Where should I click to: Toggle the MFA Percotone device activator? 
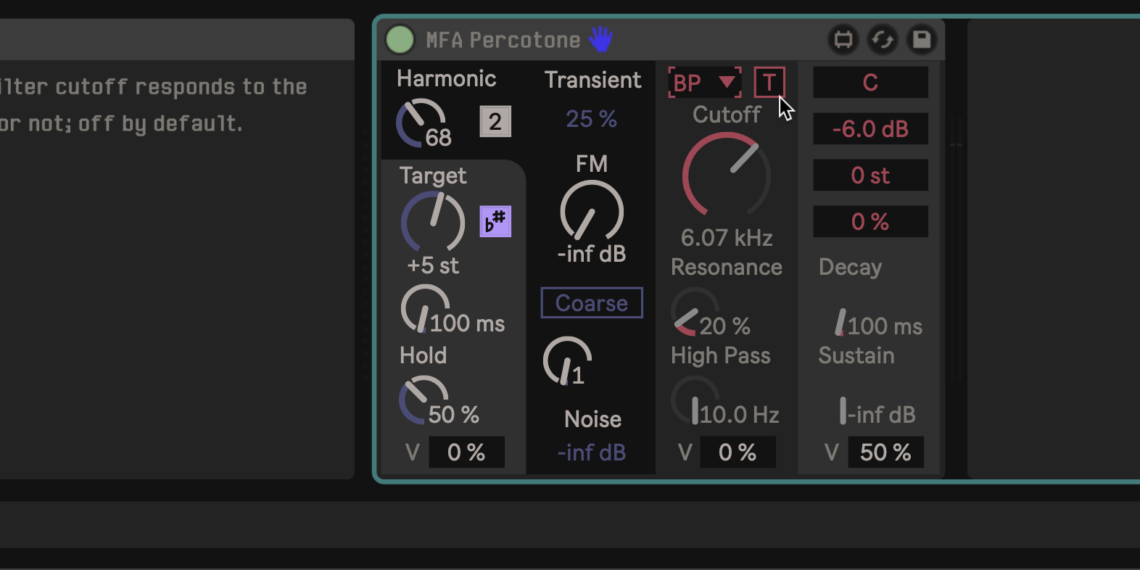pyautogui.click(x=400, y=40)
